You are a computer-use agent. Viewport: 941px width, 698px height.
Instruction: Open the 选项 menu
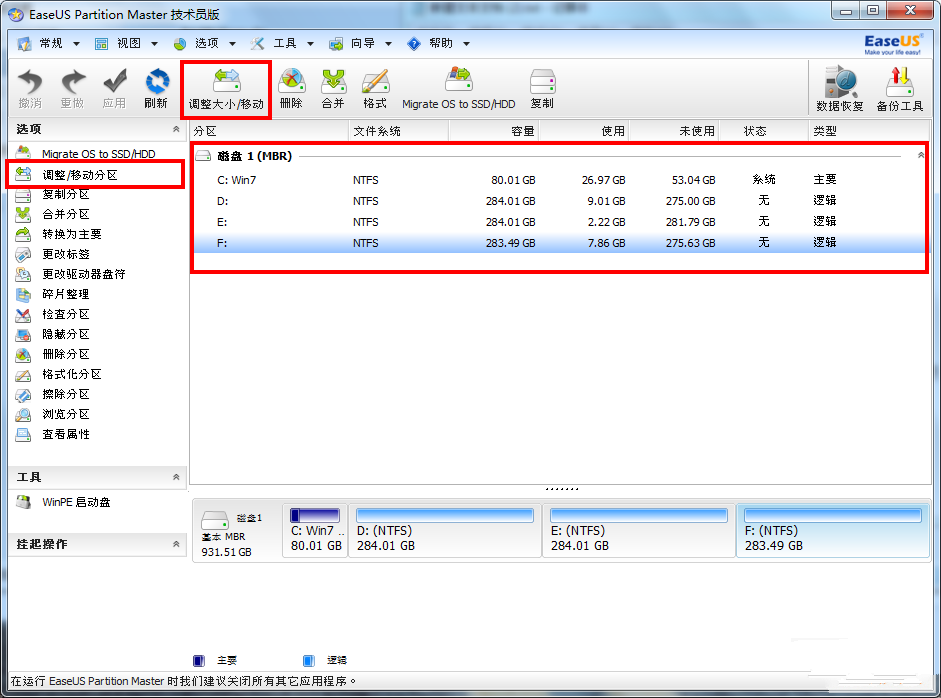pos(204,43)
